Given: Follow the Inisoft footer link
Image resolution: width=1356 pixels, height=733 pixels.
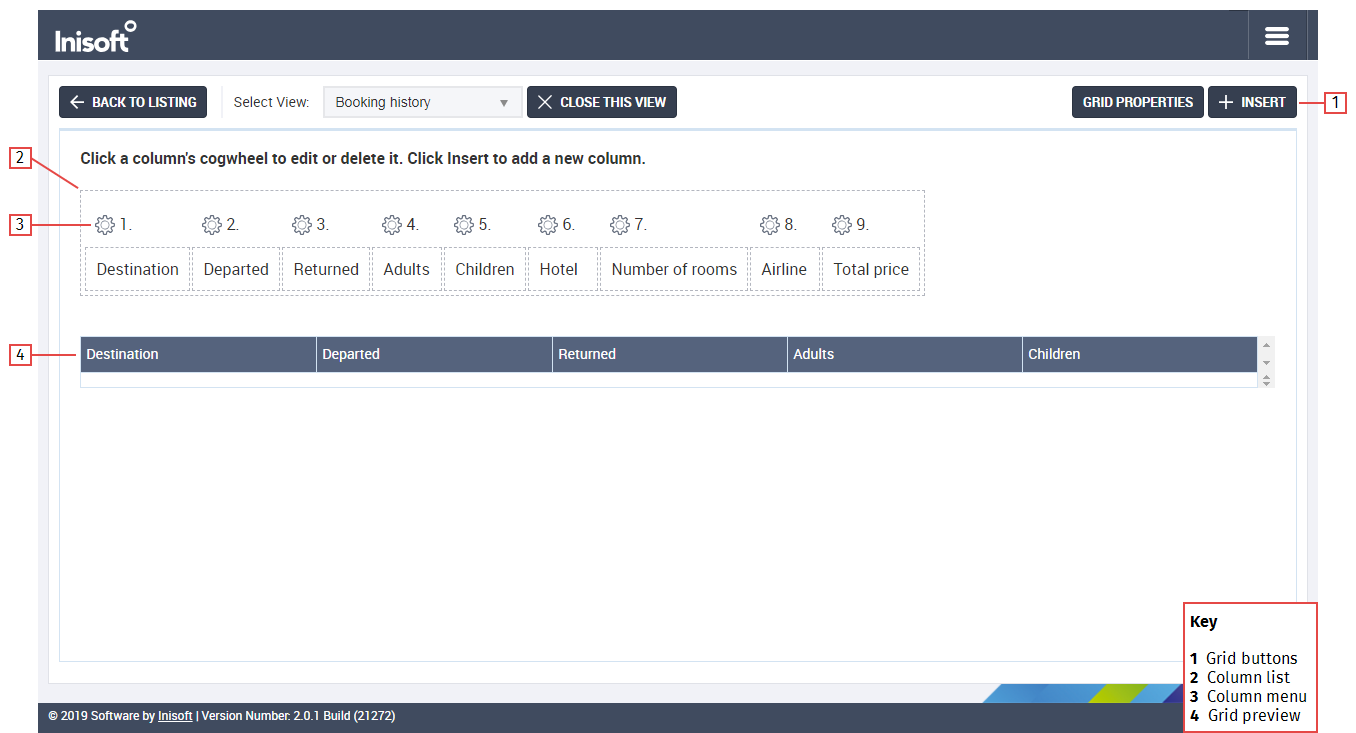Looking at the screenshot, I should [x=175, y=716].
